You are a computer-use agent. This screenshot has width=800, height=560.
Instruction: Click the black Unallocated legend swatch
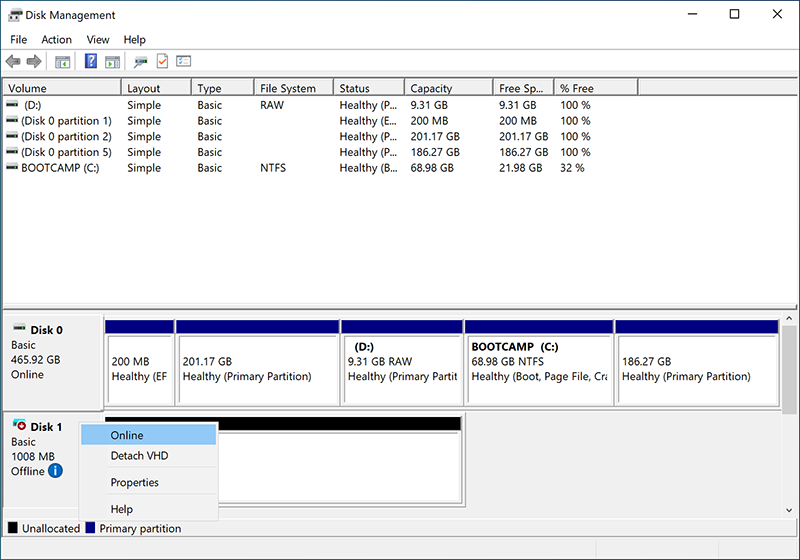pyautogui.click(x=13, y=528)
